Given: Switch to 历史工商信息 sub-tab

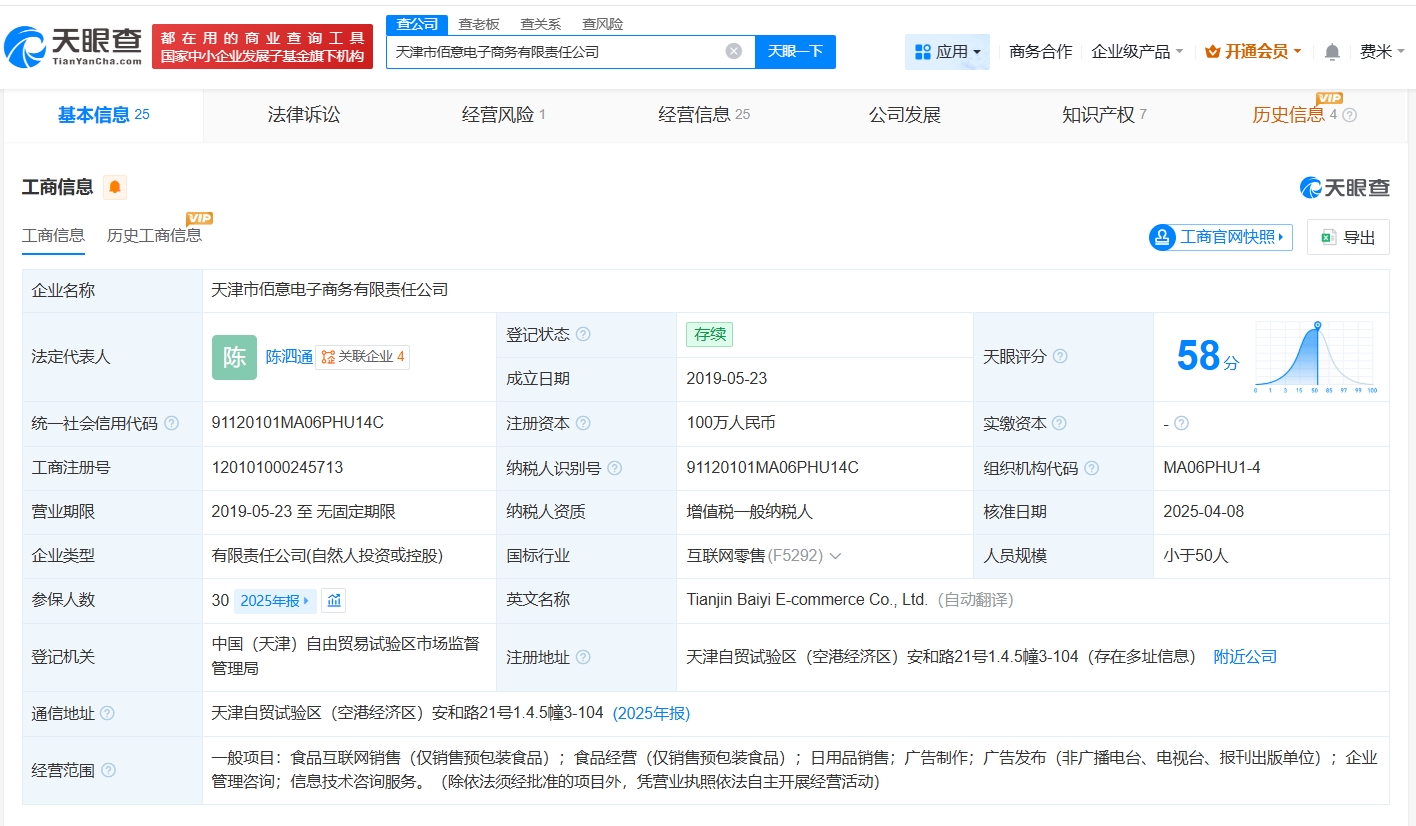Looking at the screenshot, I should click(154, 236).
